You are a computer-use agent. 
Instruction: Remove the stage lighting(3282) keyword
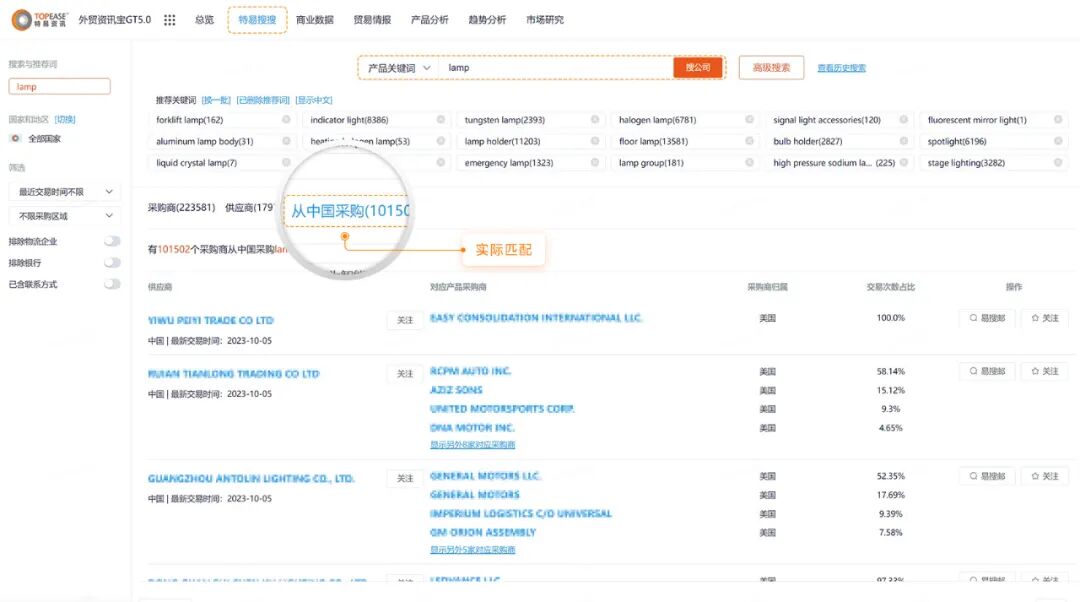(1057, 163)
